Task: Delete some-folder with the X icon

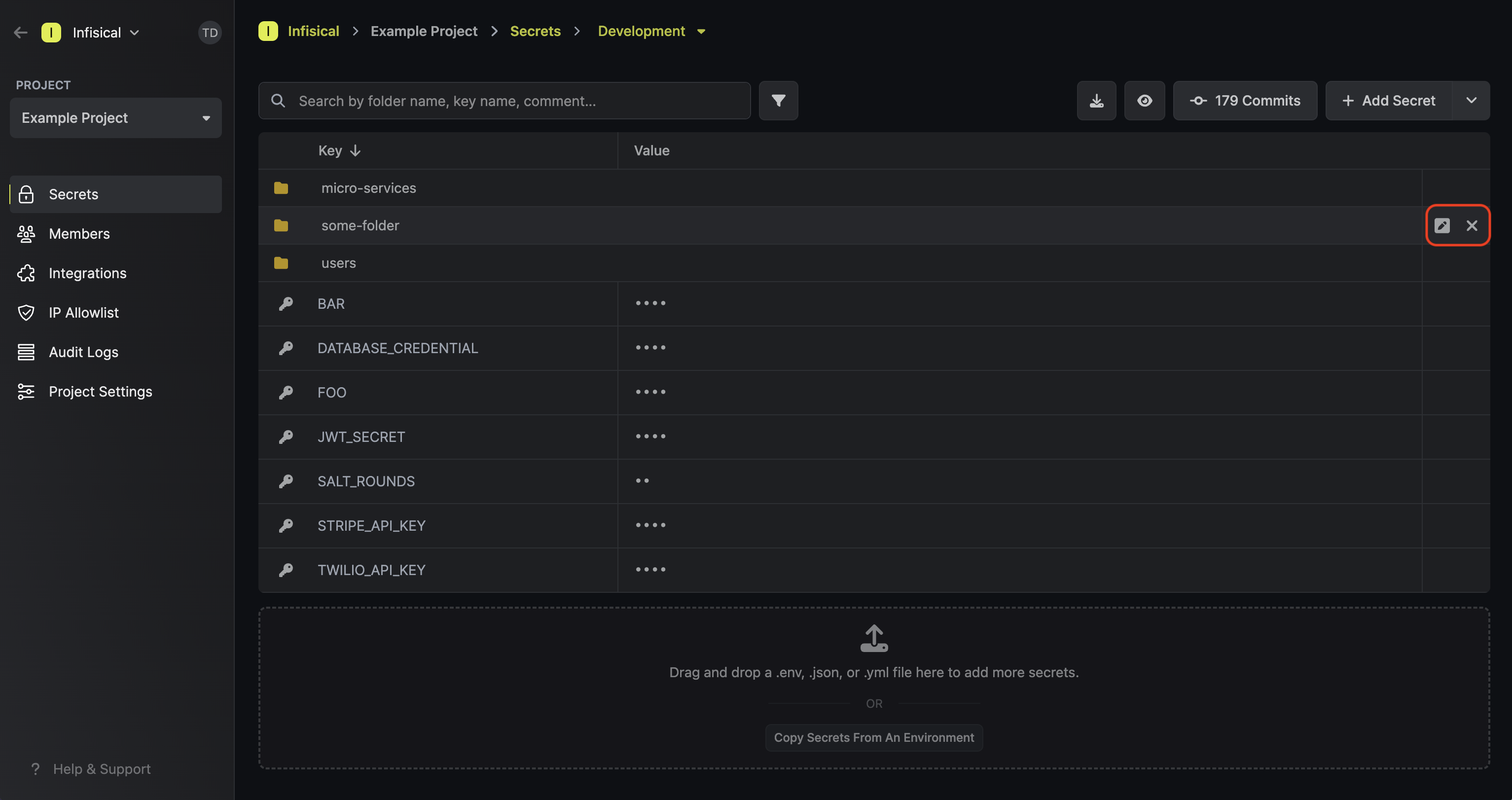Action: (x=1472, y=225)
